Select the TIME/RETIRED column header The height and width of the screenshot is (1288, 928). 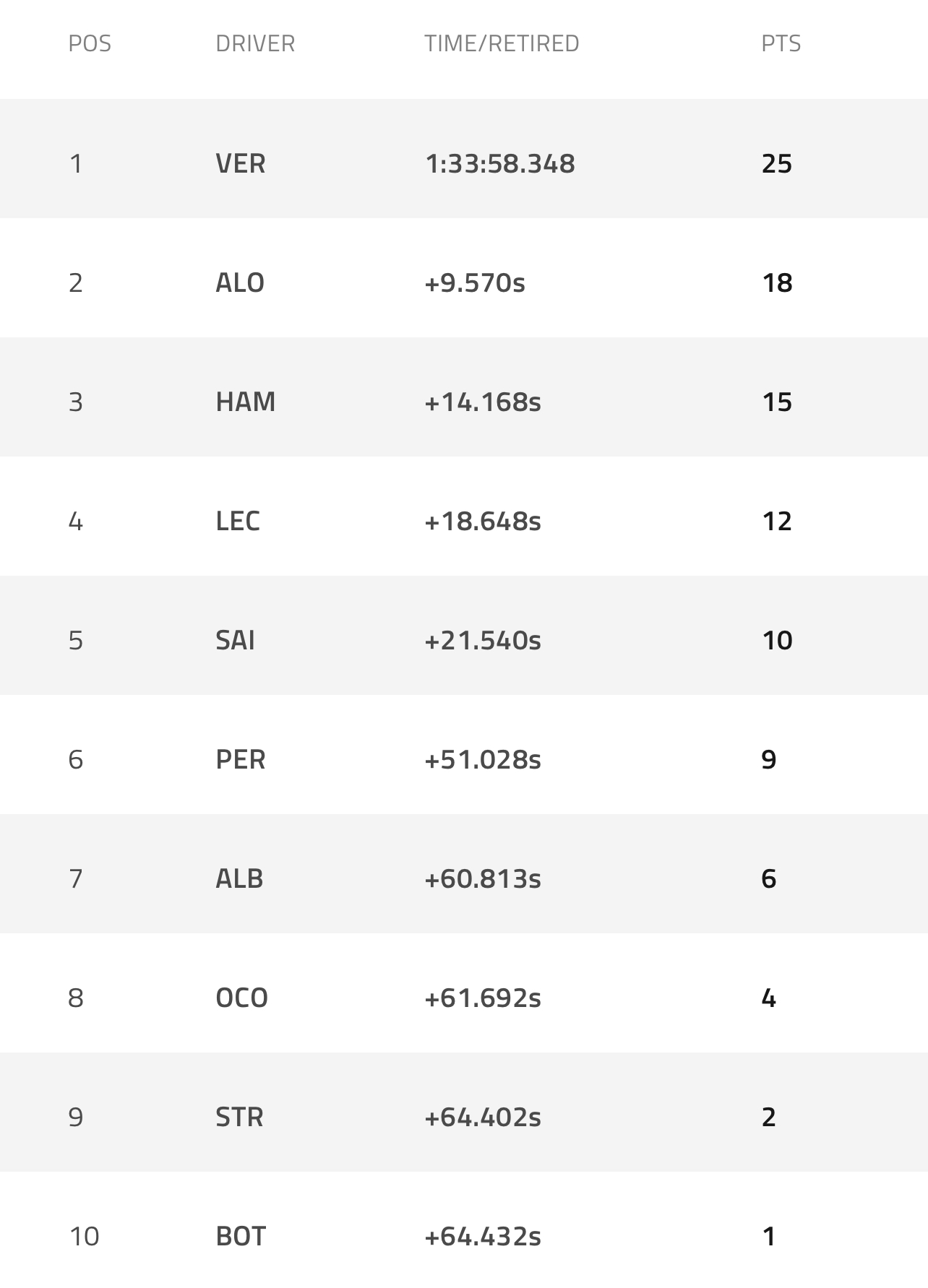(502, 44)
